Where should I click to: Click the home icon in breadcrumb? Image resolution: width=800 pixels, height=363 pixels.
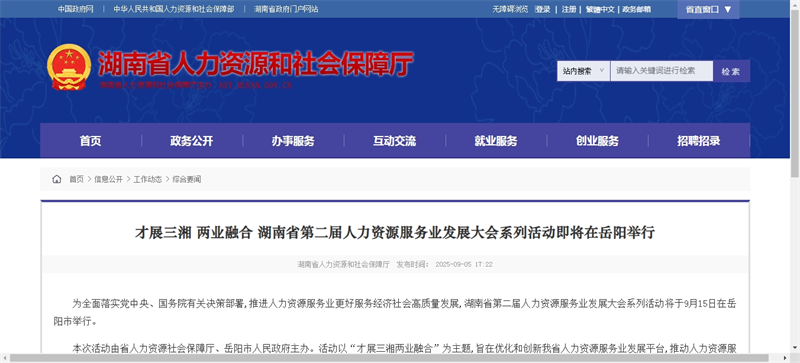(x=57, y=179)
